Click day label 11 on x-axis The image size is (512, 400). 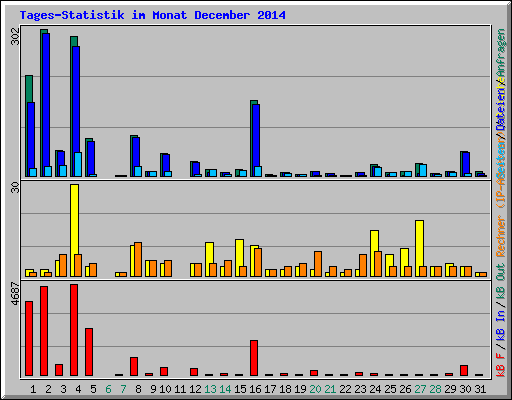180,389
